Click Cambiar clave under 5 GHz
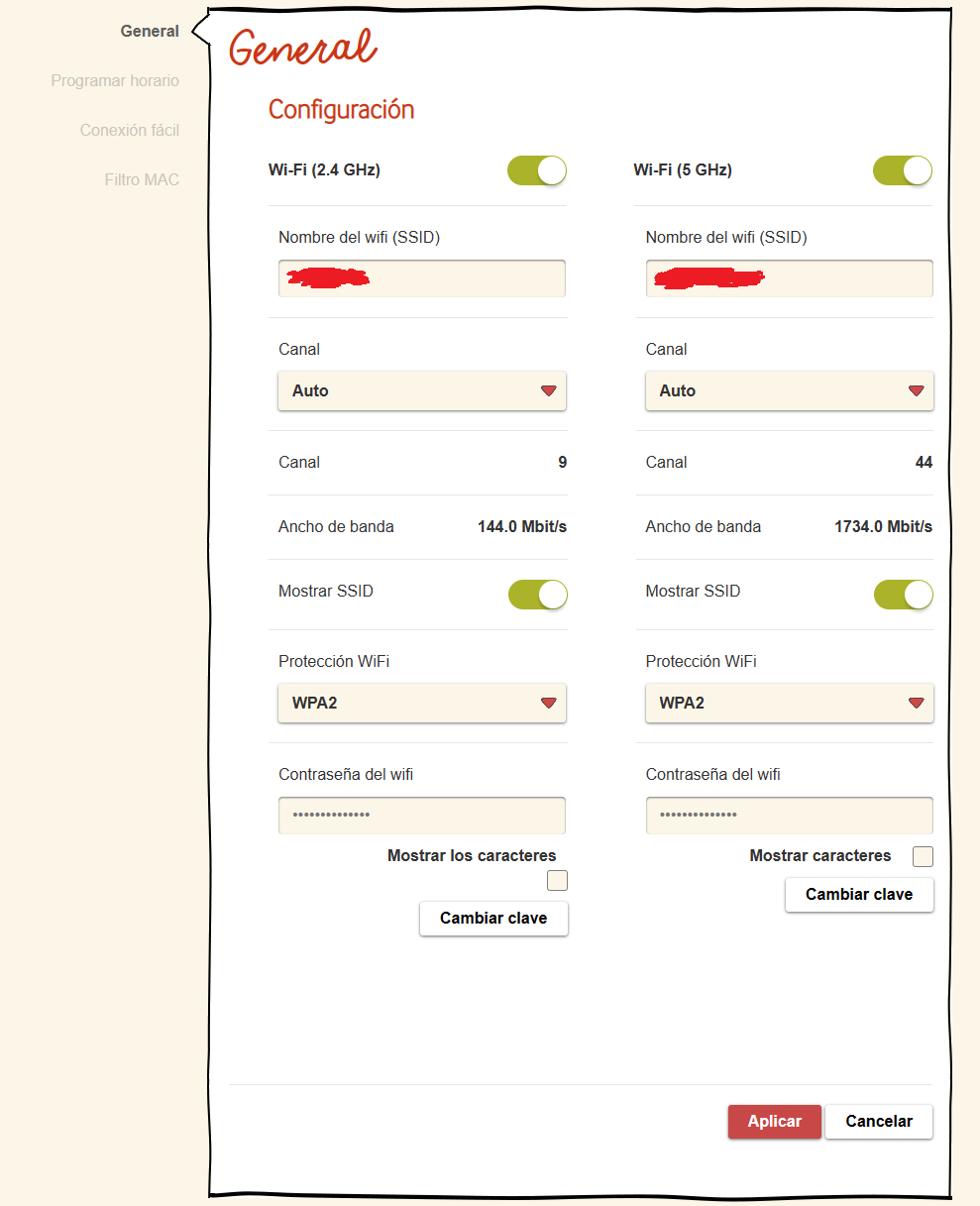Viewport: 980px width, 1206px height. click(859, 894)
